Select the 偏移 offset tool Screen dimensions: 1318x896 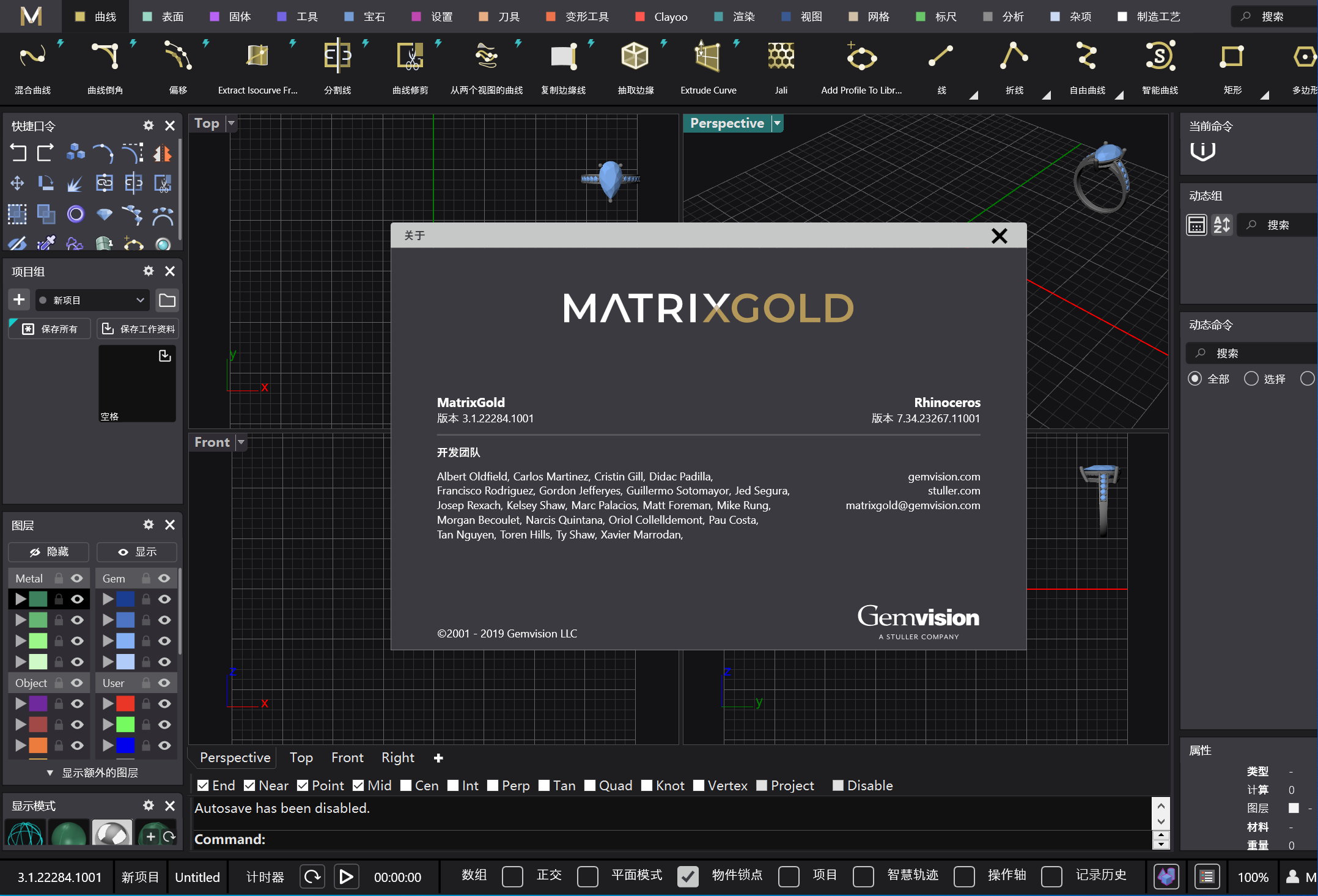178,66
